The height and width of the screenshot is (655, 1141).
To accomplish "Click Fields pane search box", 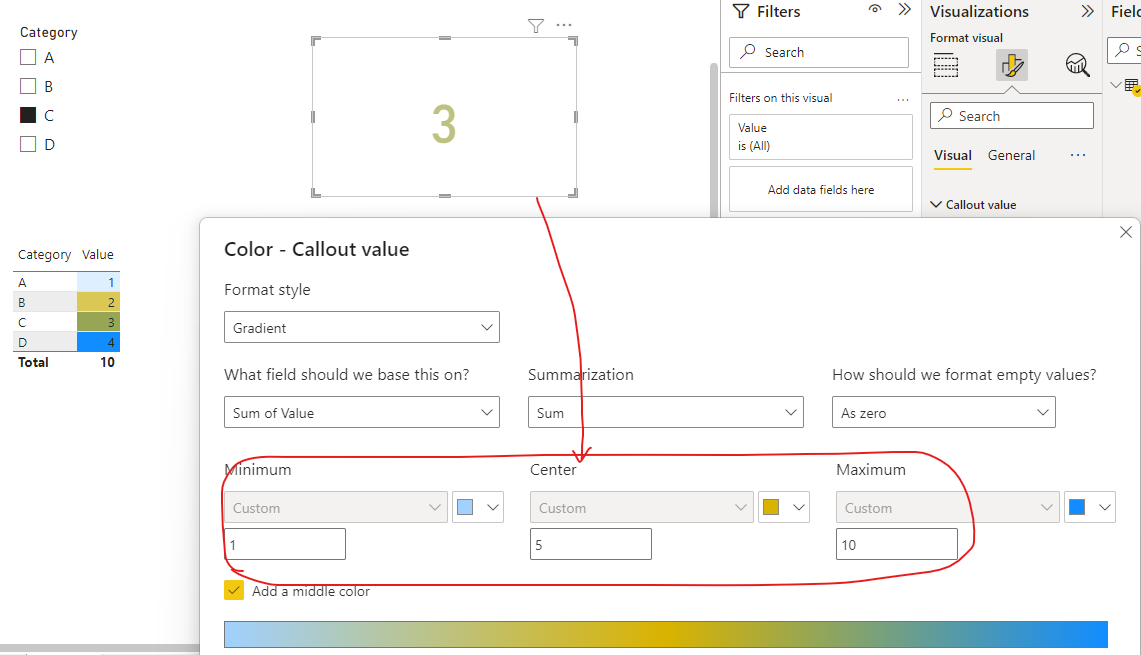I will coord(1124,49).
